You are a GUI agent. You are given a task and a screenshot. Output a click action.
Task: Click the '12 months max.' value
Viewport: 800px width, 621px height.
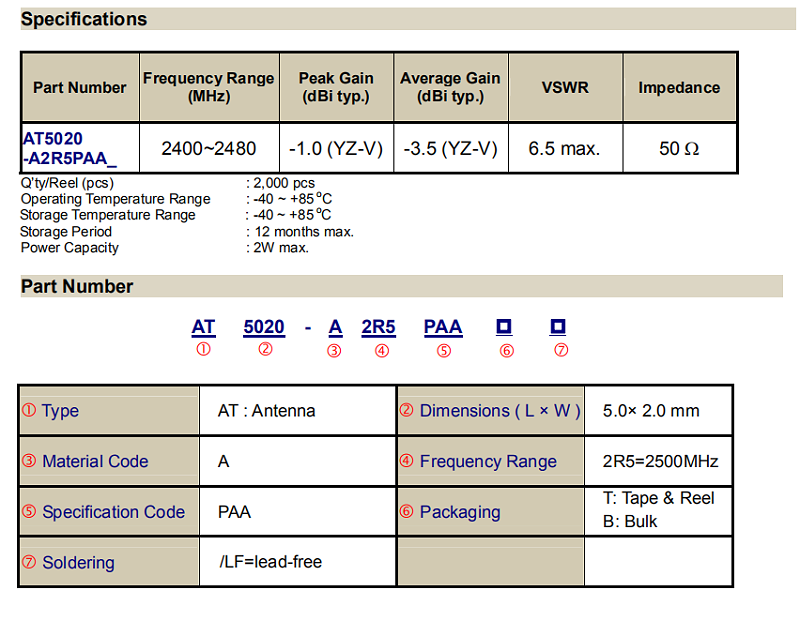(304, 232)
